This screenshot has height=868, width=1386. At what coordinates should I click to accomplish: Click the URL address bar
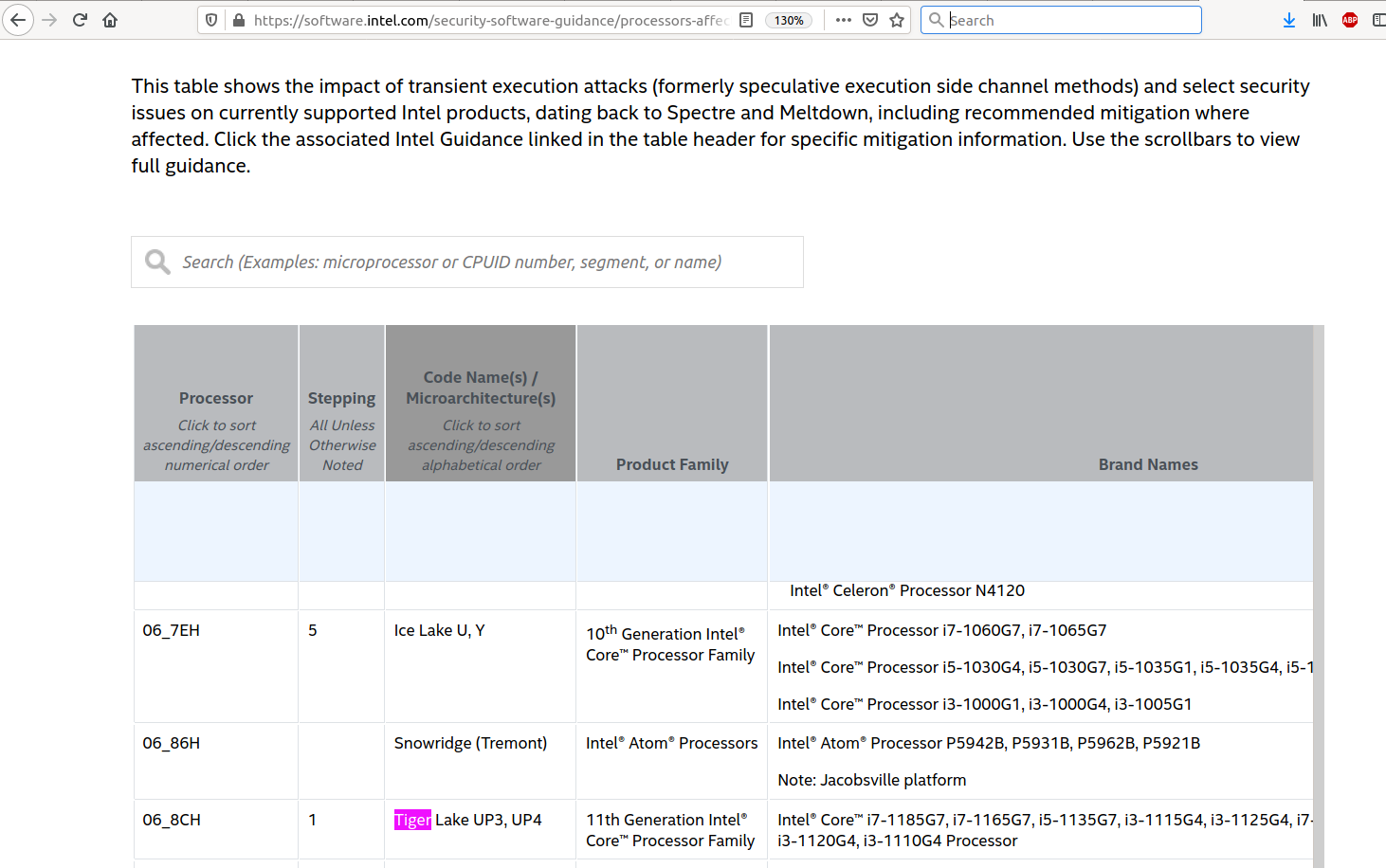(x=488, y=20)
